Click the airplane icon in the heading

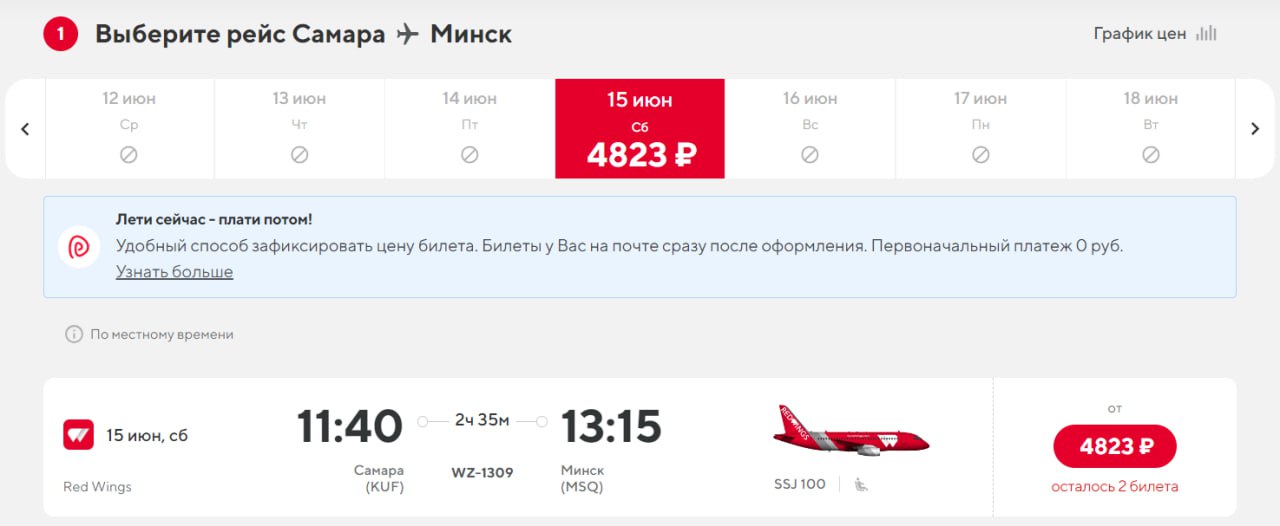(407, 34)
